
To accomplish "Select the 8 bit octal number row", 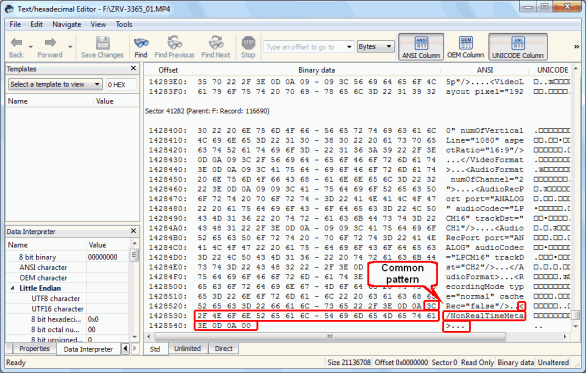I will [68, 330].
